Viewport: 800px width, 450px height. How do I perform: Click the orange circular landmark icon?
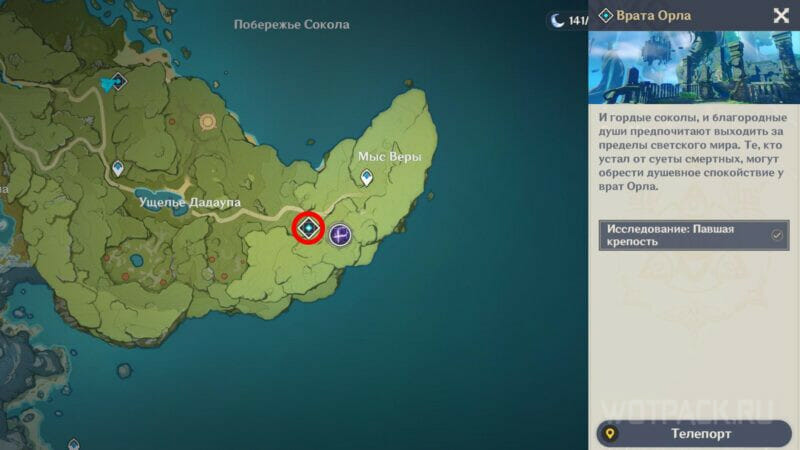(207, 121)
